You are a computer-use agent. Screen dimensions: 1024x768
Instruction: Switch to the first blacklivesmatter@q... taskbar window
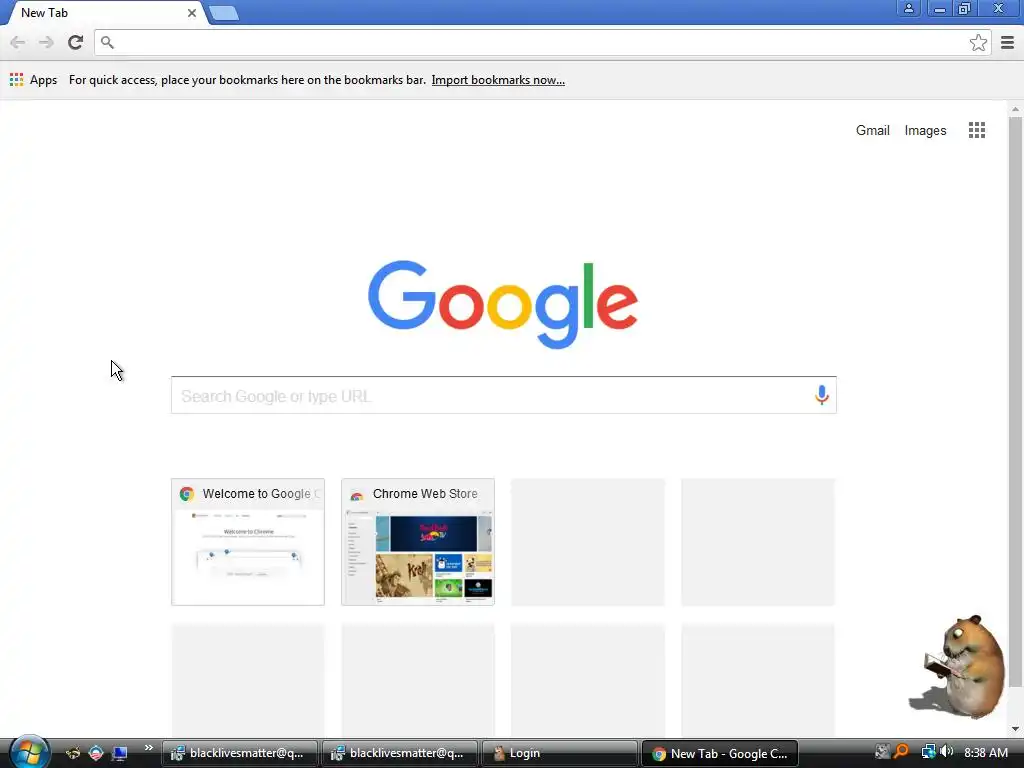(x=239, y=753)
